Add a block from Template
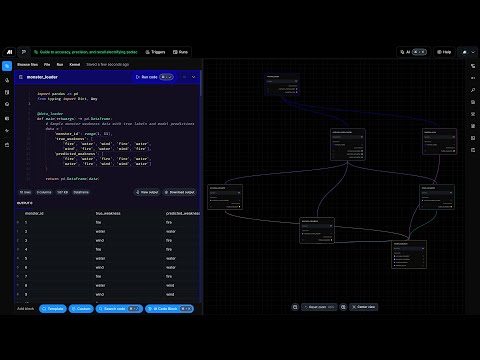Viewport: 480px width, 360px height. pos(53,309)
